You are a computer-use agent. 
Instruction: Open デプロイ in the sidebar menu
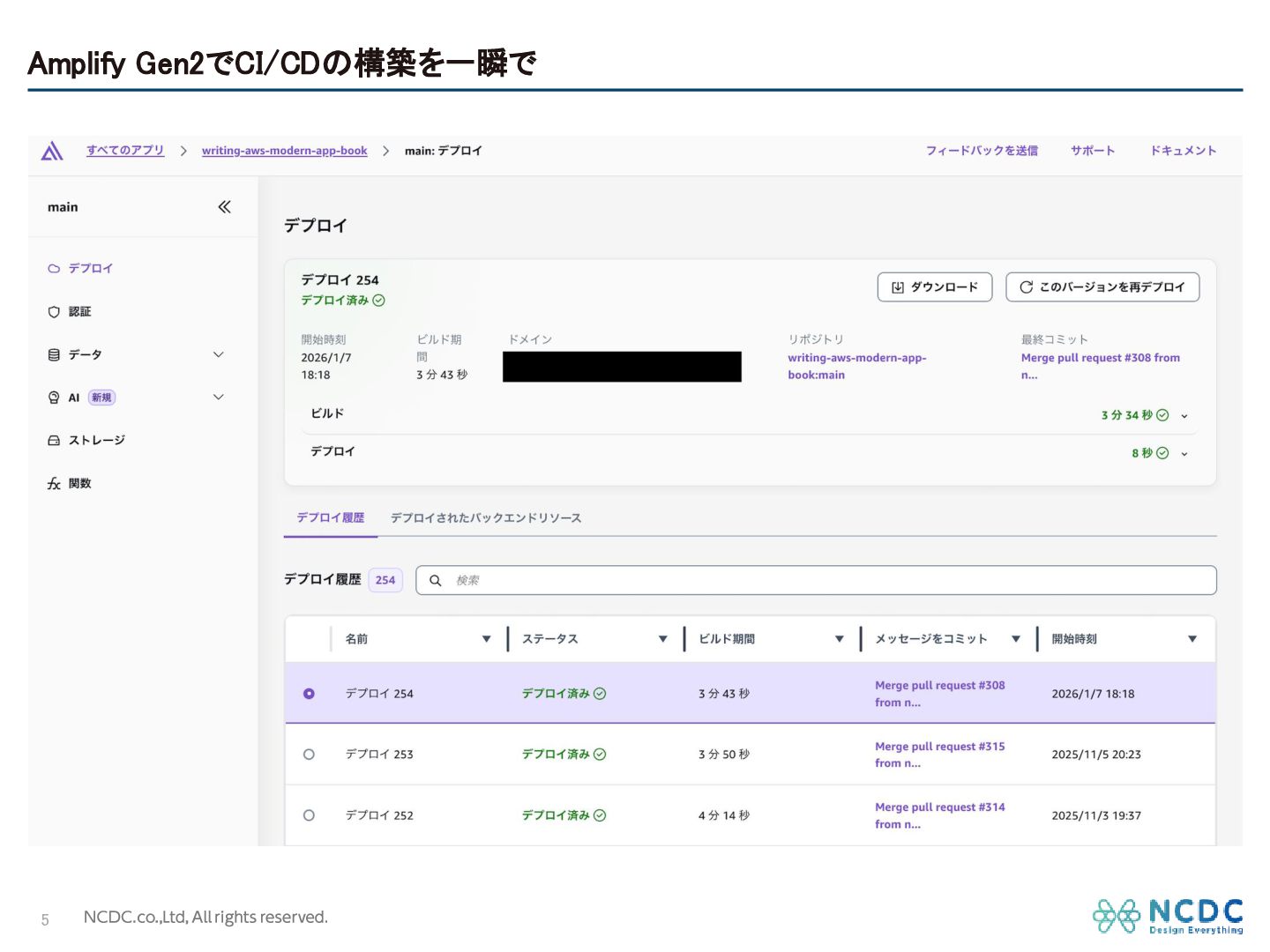91,269
